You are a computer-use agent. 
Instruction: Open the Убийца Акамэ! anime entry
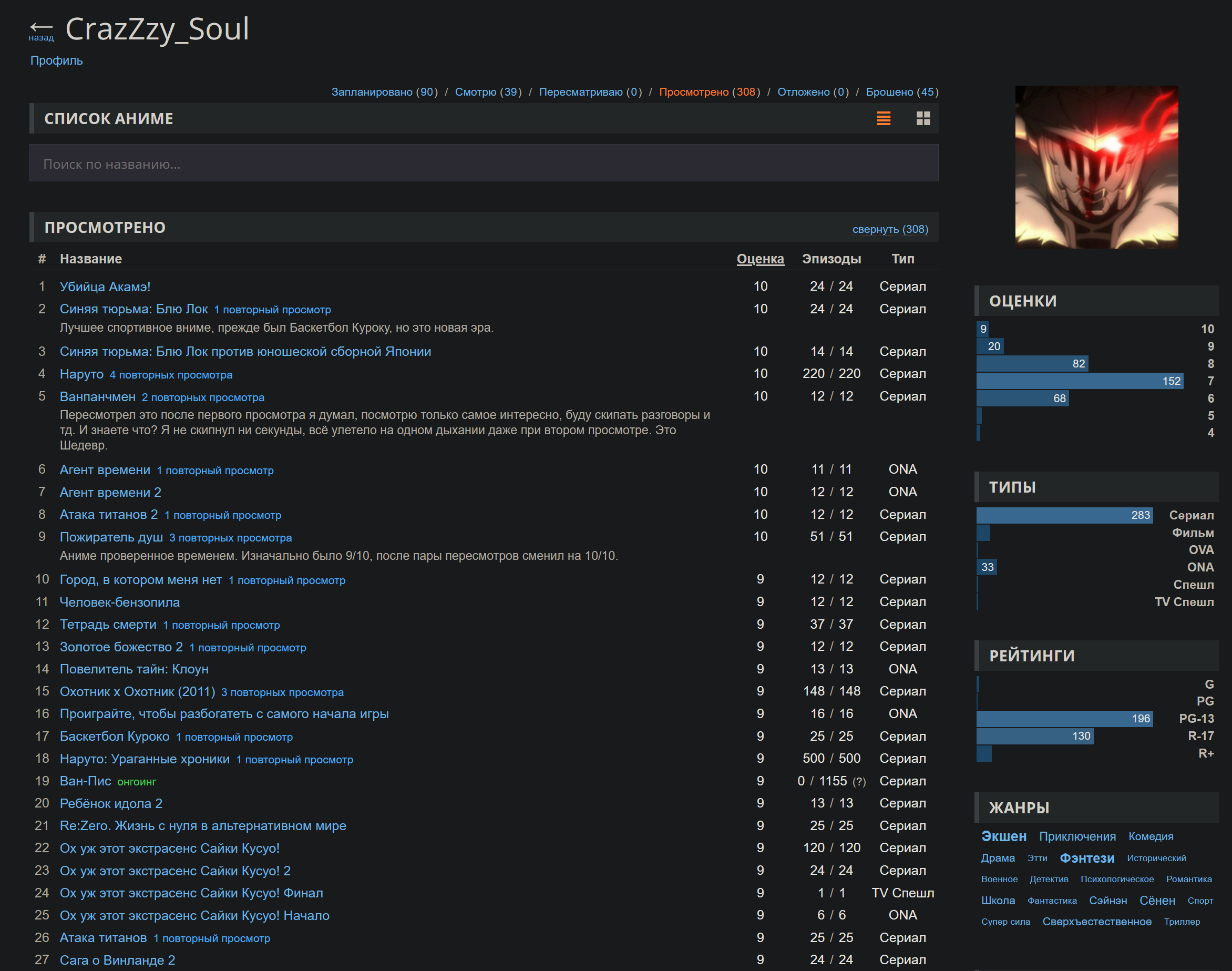click(x=105, y=287)
